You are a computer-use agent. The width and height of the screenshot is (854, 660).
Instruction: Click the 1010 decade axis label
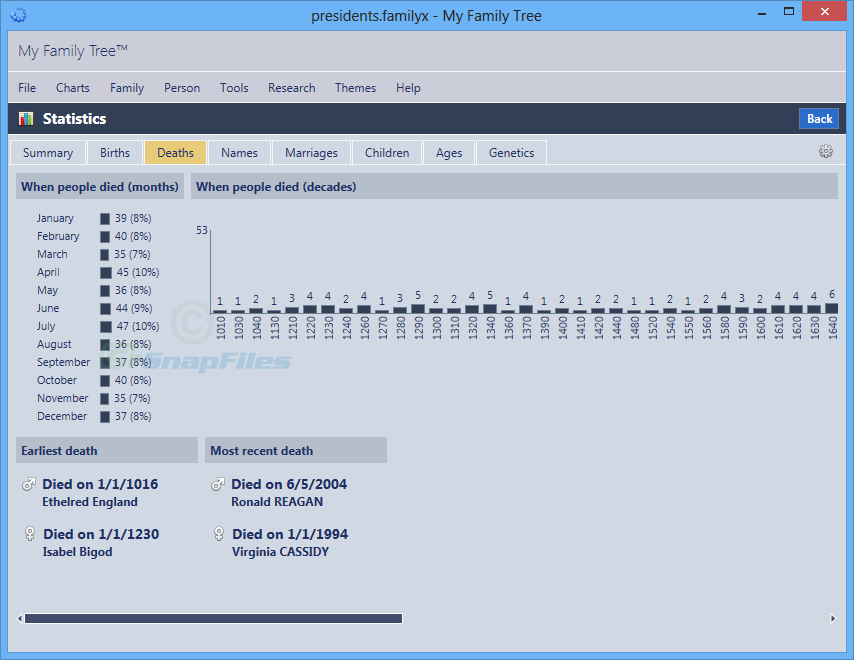(x=221, y=328)
